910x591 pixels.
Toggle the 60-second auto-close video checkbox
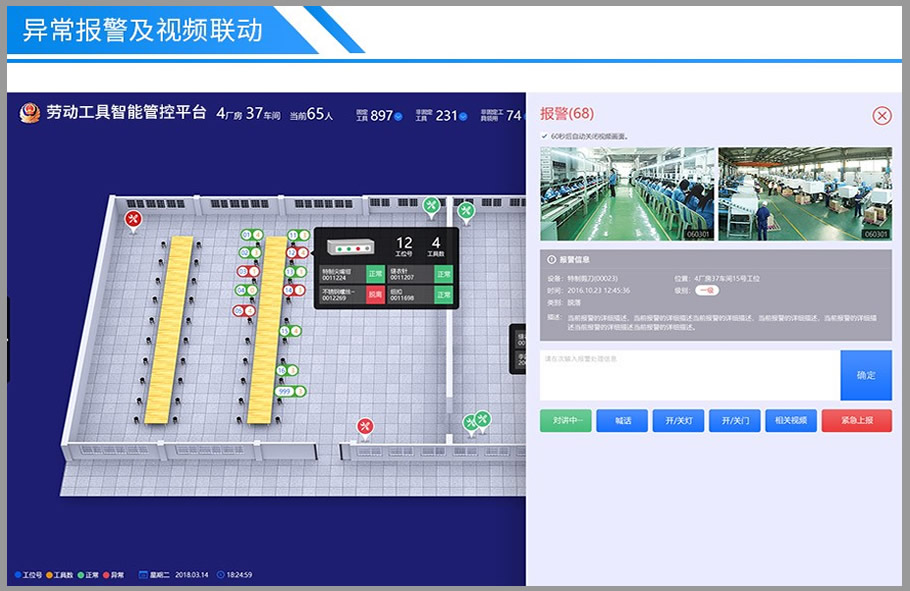tap(544, 136)
